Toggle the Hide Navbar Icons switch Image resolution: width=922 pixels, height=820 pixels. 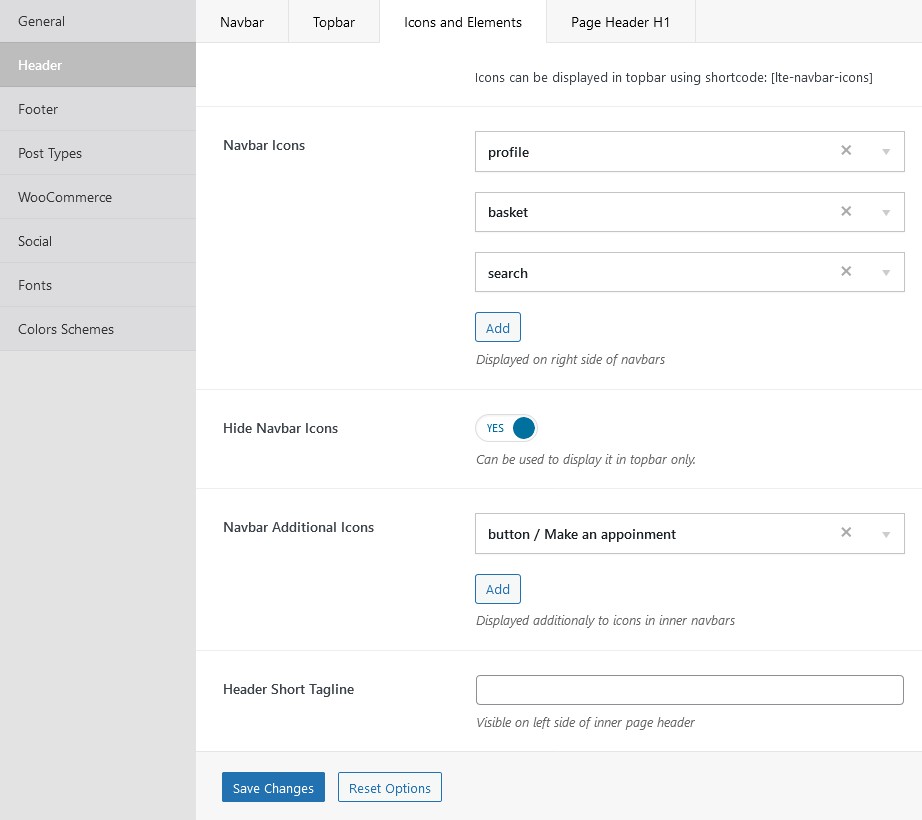(506, 428)
